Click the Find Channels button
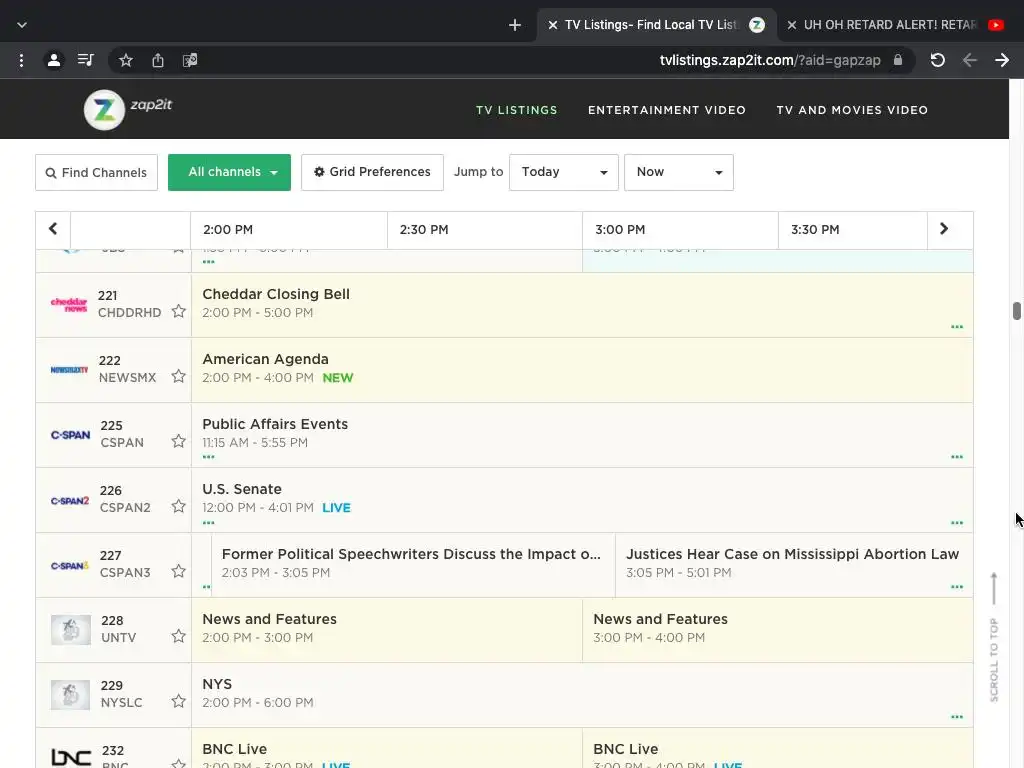 97,172
